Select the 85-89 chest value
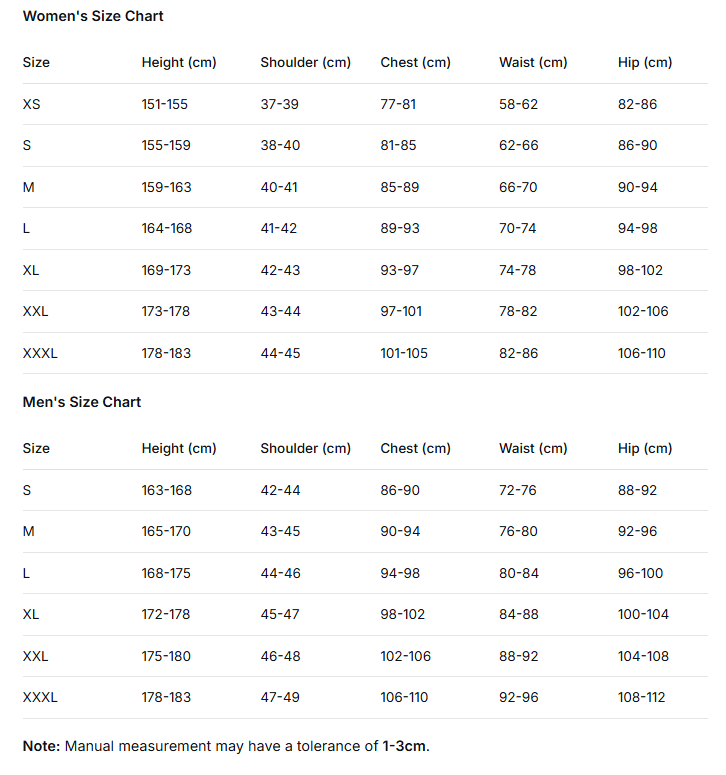The width and height of the screenshot is (726, 775). click(x=400, y=187)
